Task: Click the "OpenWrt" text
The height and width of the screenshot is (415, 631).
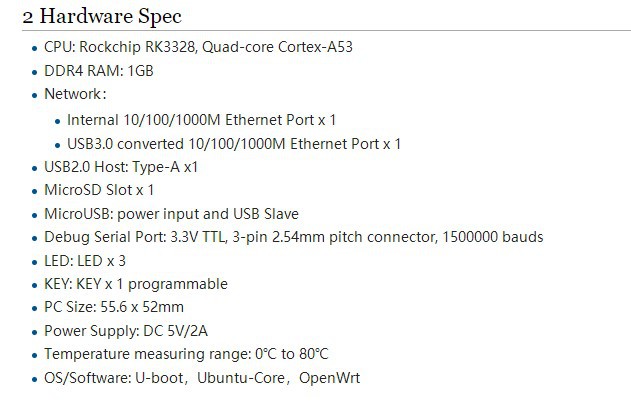Action: pyautogui.click(x=329, y=378)
